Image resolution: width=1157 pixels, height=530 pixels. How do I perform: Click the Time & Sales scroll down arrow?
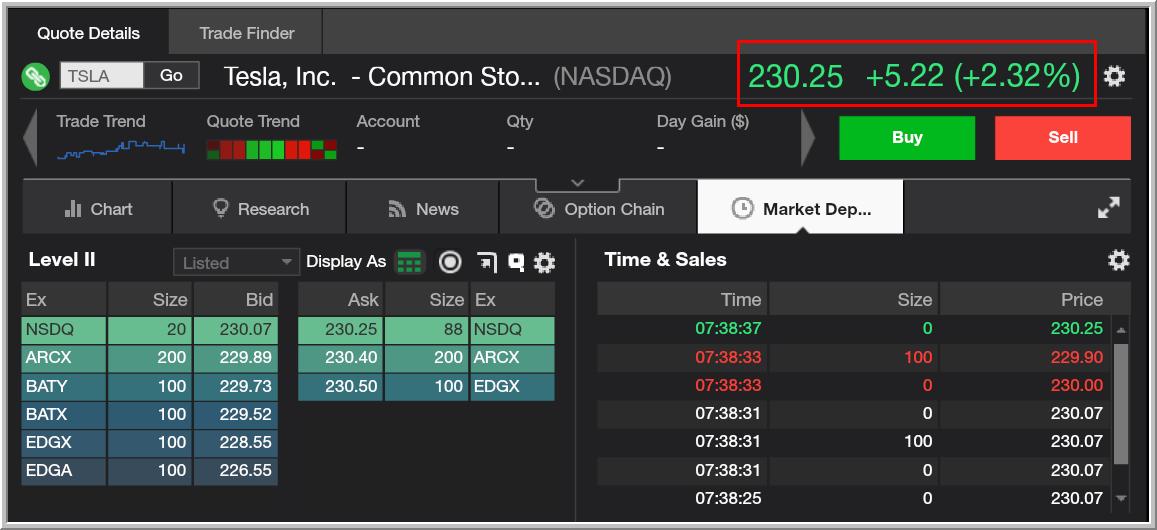1121,498
